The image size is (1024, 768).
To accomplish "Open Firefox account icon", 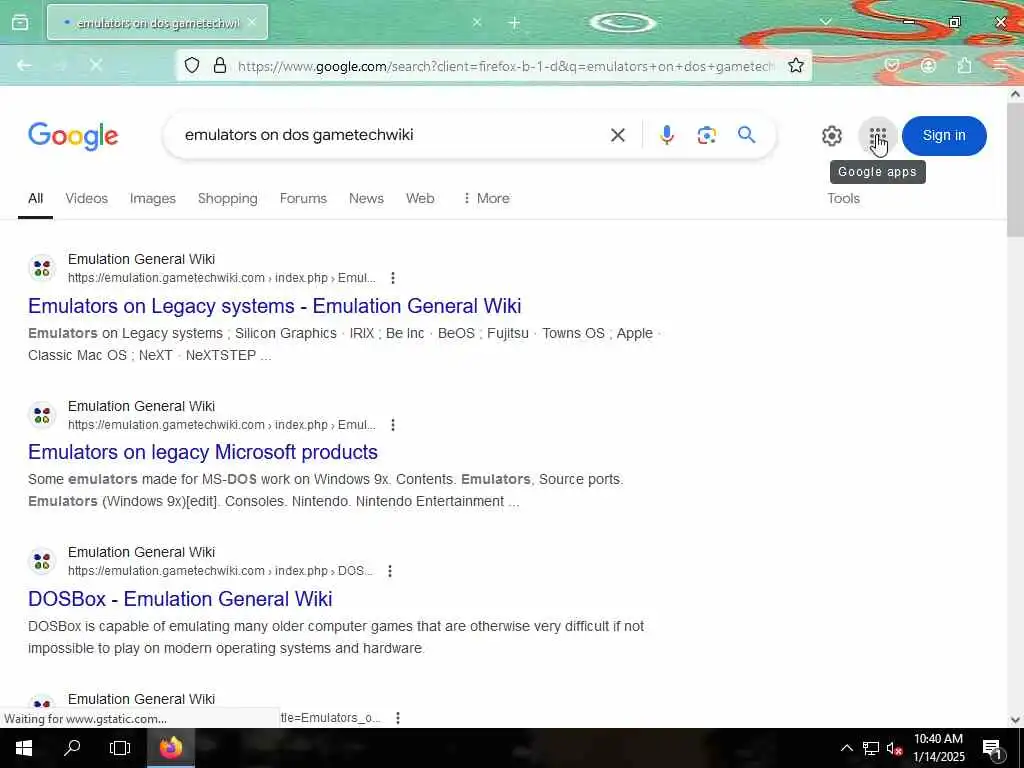I will click(x=928, y=65).
